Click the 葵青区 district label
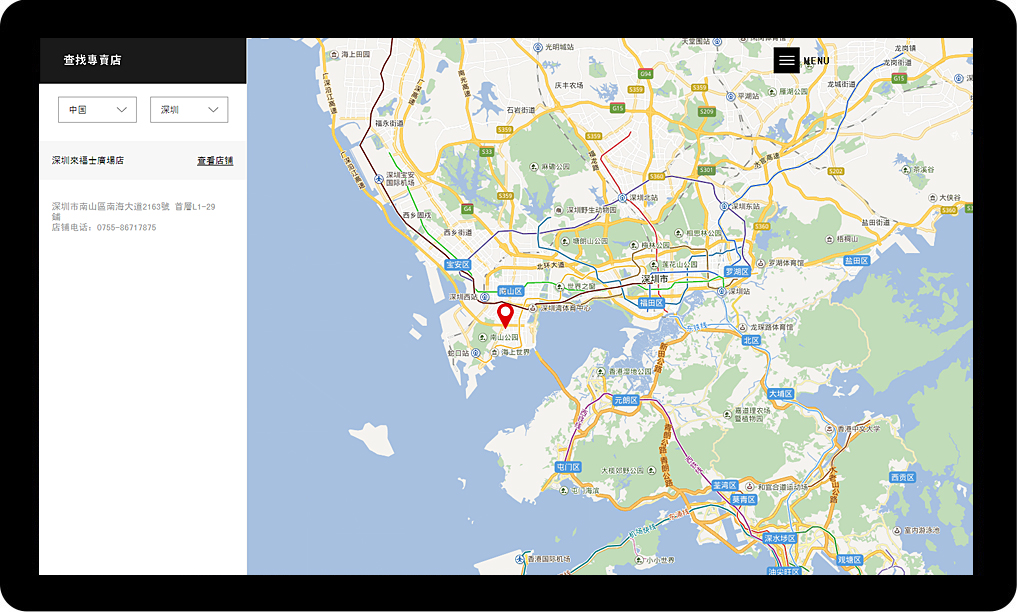 (x=744, y=499)
